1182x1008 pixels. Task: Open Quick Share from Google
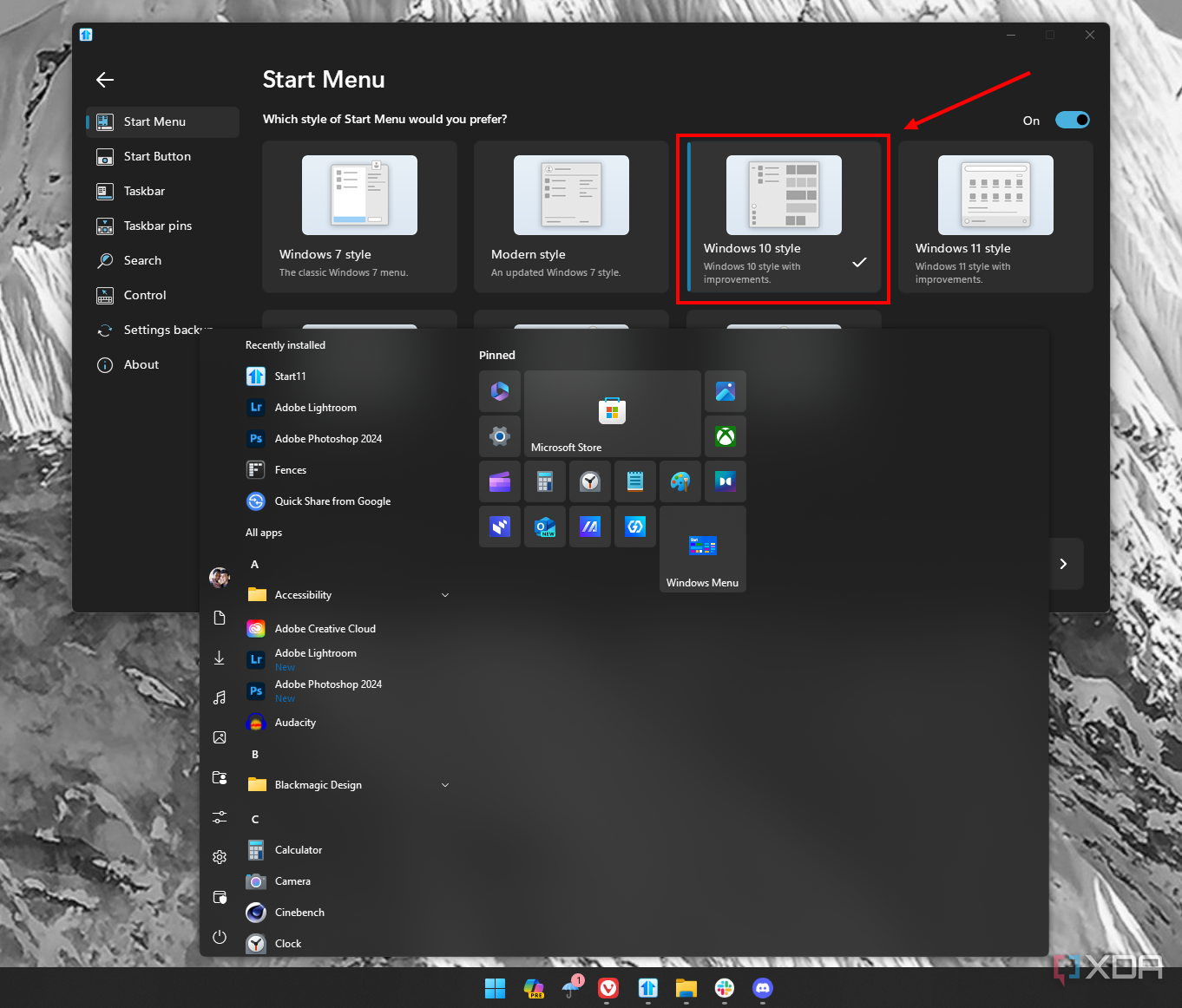coord(349,501)
